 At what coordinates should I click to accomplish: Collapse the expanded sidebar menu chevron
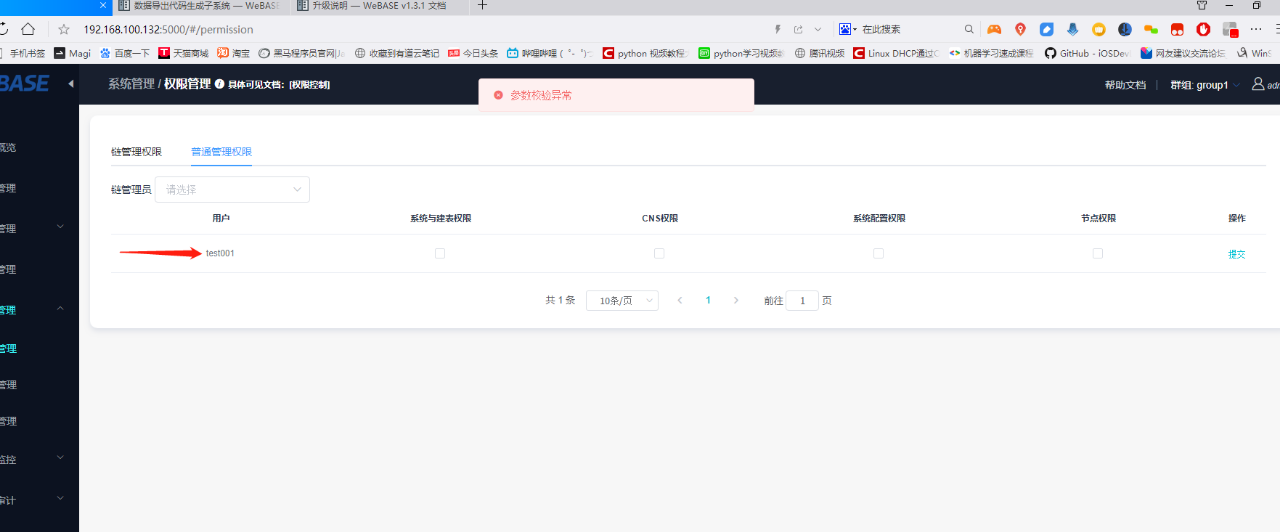pos(60,309)
